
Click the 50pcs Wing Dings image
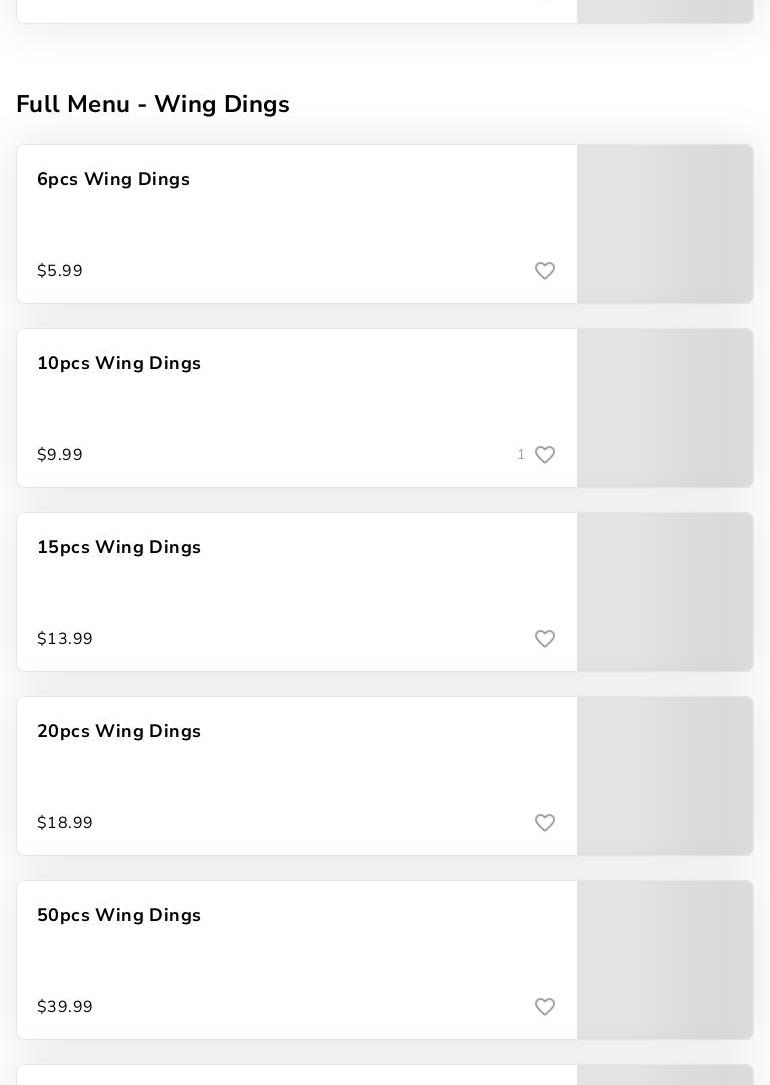(x=665, y=960)
